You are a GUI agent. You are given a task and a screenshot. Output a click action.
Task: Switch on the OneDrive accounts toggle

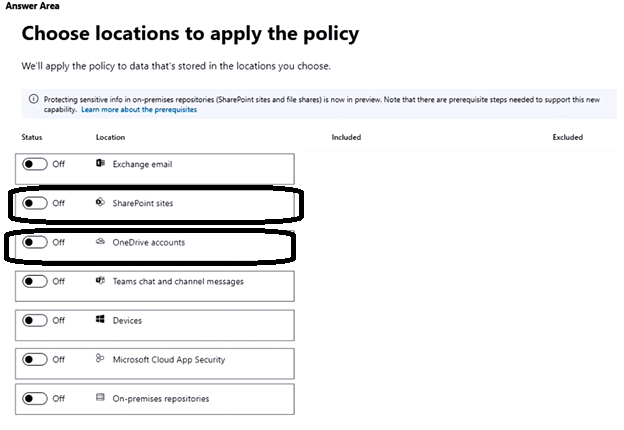pos(35,242)
